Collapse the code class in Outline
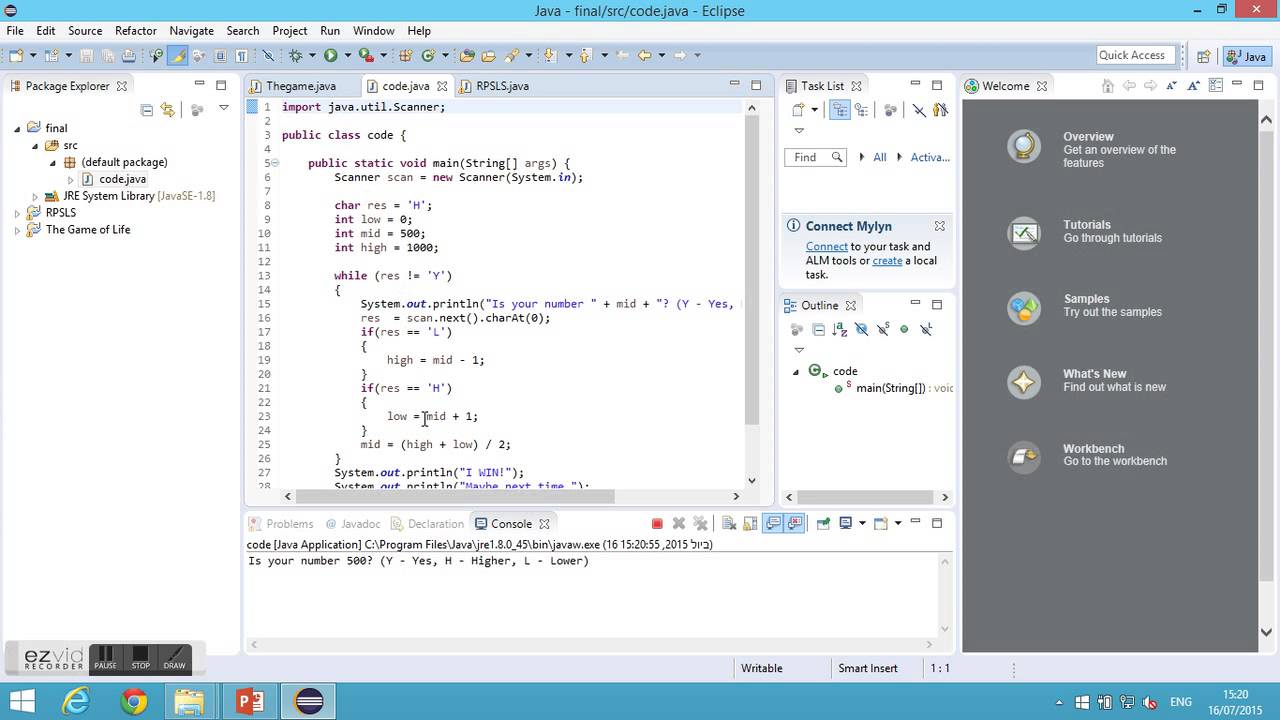The height and width of the screenshot is (720, 1280). coord(797,371)
